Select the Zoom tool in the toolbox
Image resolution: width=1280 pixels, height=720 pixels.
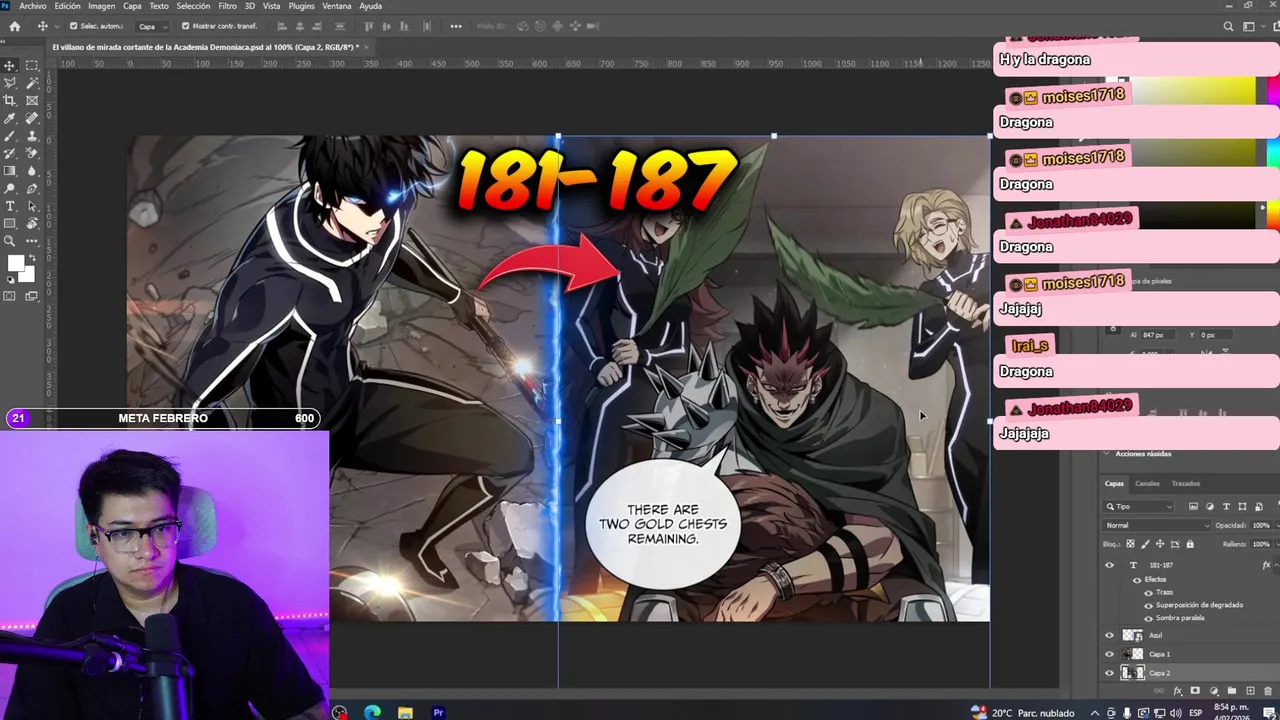(x=9, y=241)
